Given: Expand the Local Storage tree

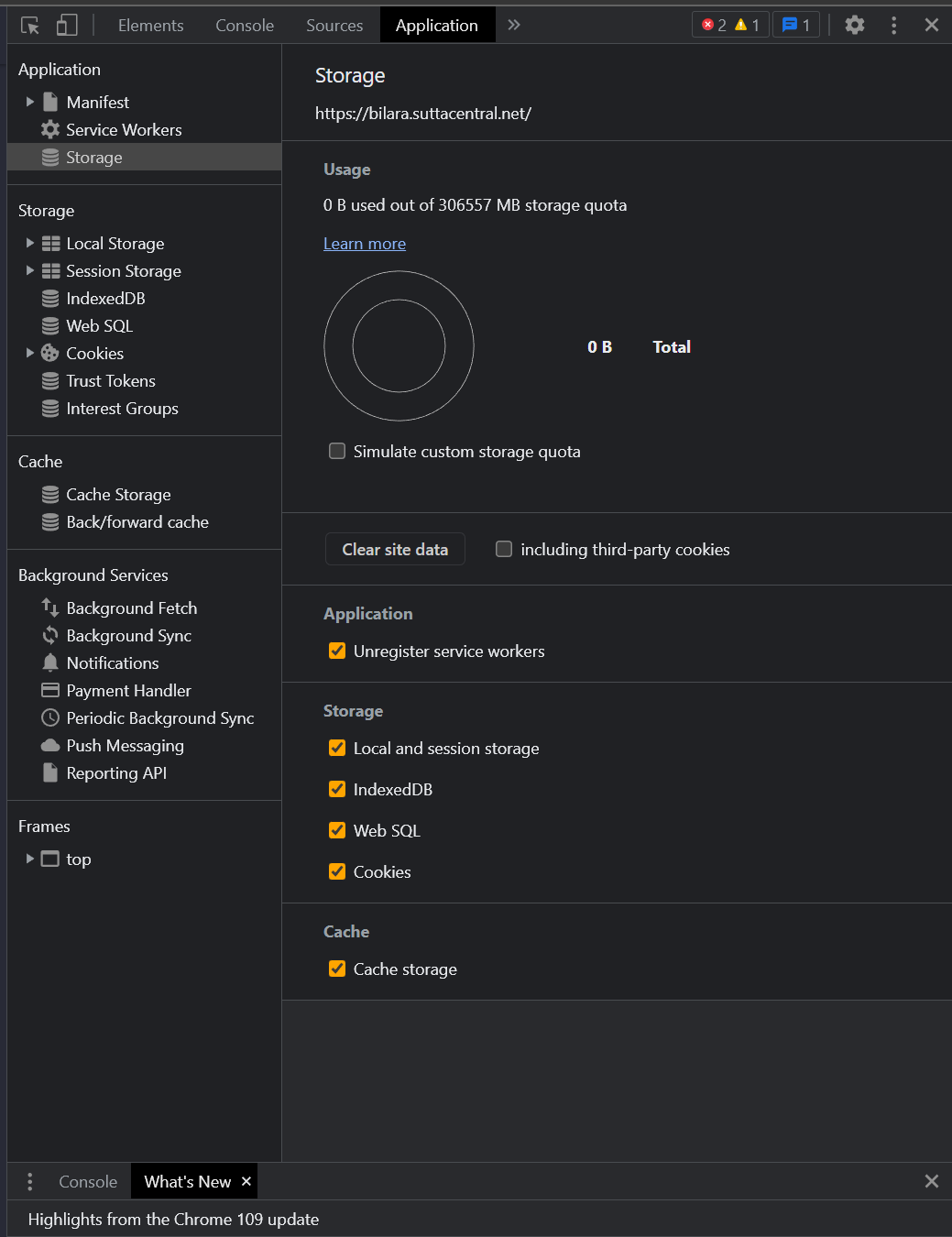Looking at the screenshot, I should tap(30, 244).
